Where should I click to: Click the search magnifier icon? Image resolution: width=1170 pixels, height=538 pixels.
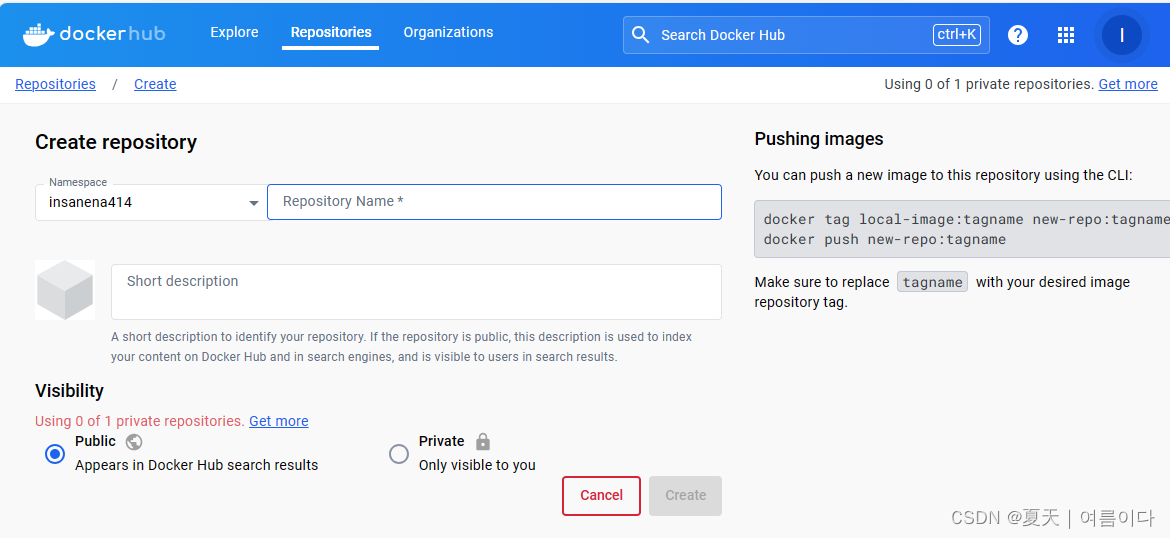pos(641,35)
